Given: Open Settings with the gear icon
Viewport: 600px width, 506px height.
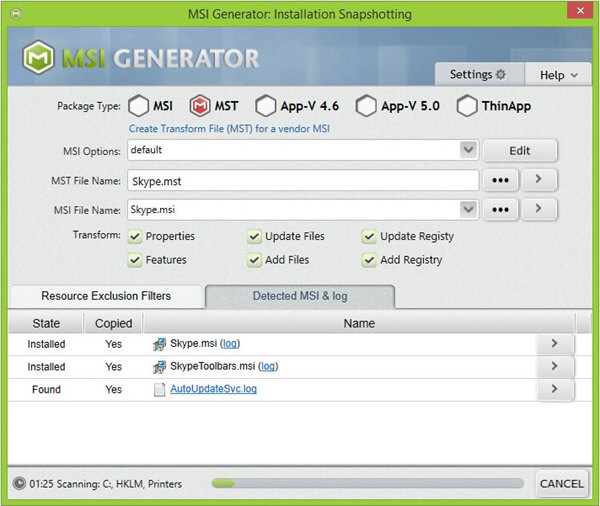Looking at the screenshot, I should click(479, 74).
